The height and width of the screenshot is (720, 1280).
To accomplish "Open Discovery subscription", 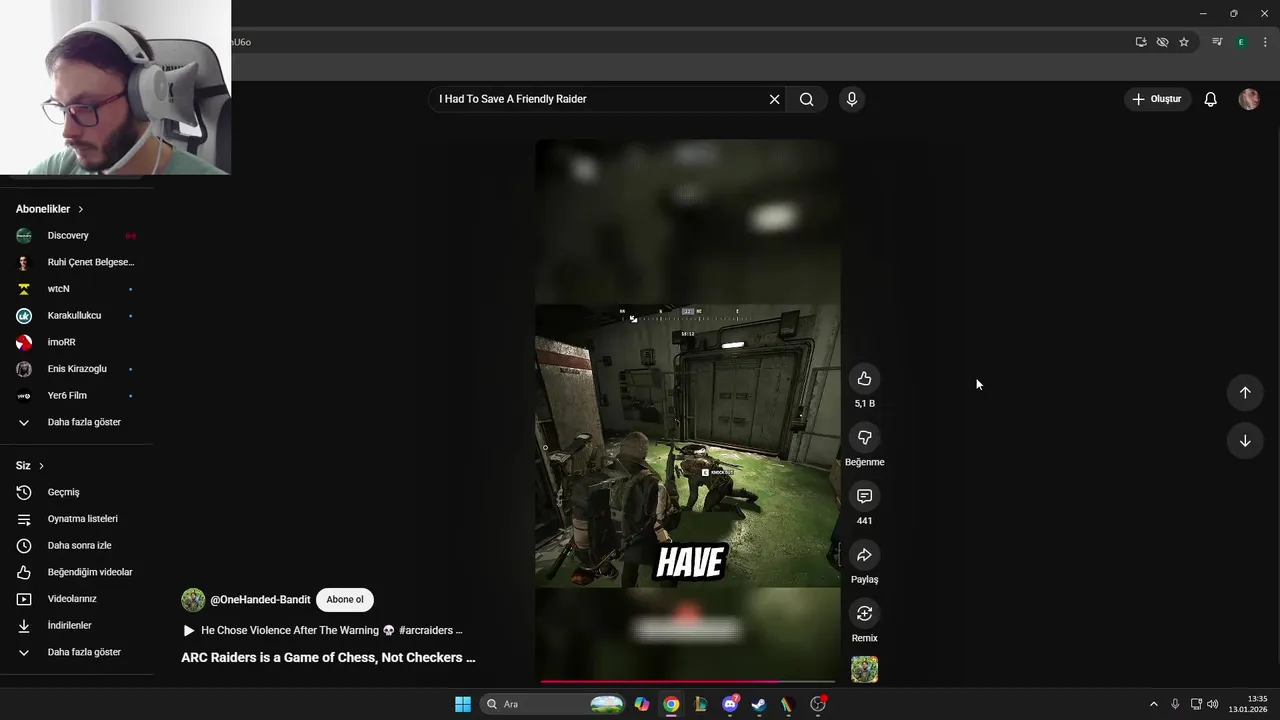I will (x=77, y=236).
